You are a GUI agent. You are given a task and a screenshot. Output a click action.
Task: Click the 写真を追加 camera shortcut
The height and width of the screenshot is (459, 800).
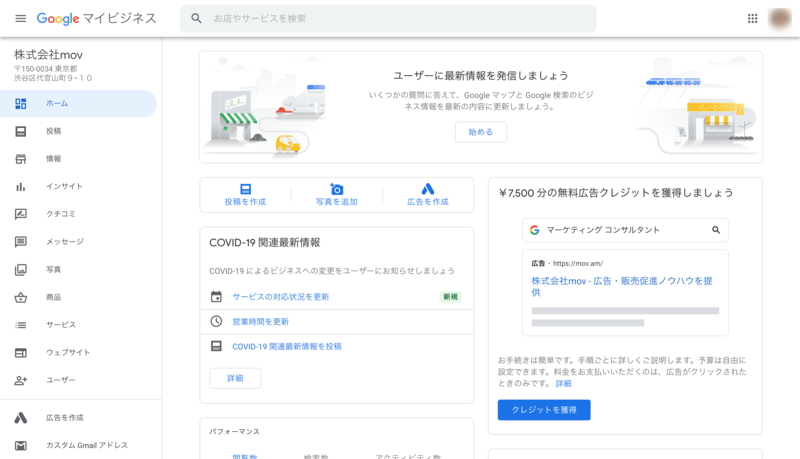(x=336, y=195)
